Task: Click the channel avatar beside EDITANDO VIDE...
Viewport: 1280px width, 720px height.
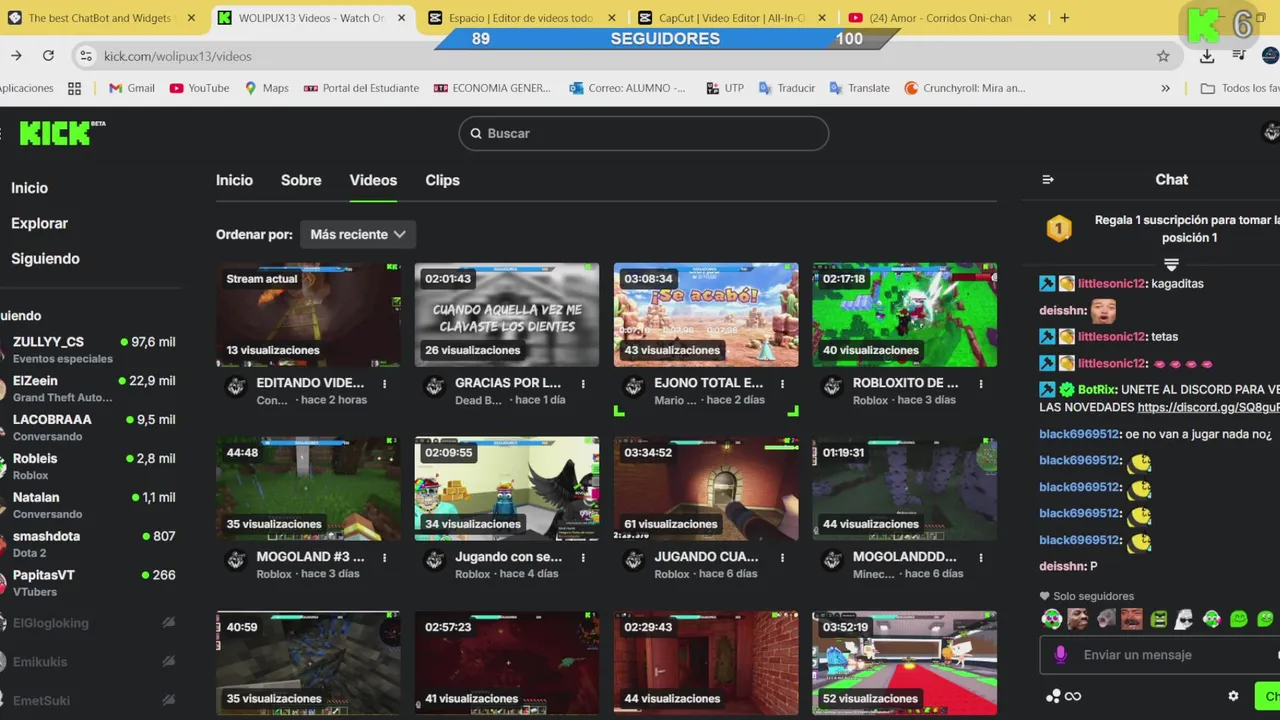Action: tap(236, 387)
